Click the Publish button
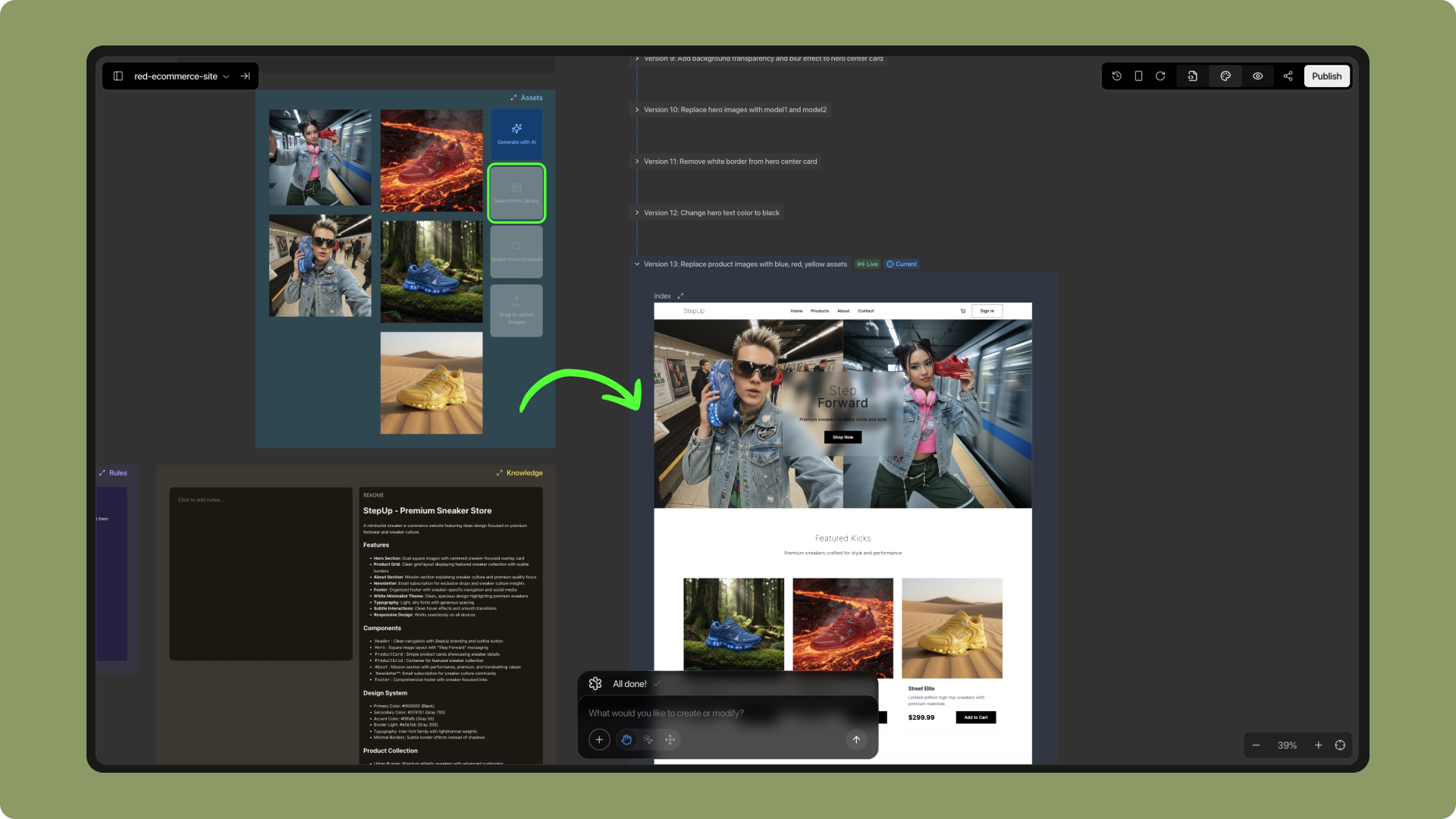Viewport: 1456px width, 819px height. click(1327, 76)
